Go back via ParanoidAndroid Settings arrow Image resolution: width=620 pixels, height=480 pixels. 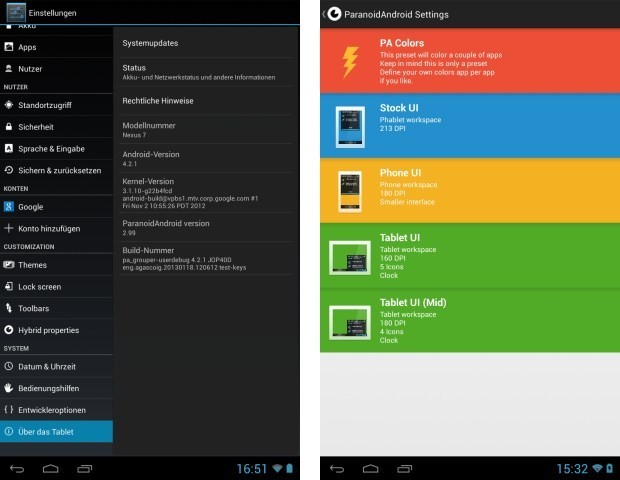(x=326, y=14)
